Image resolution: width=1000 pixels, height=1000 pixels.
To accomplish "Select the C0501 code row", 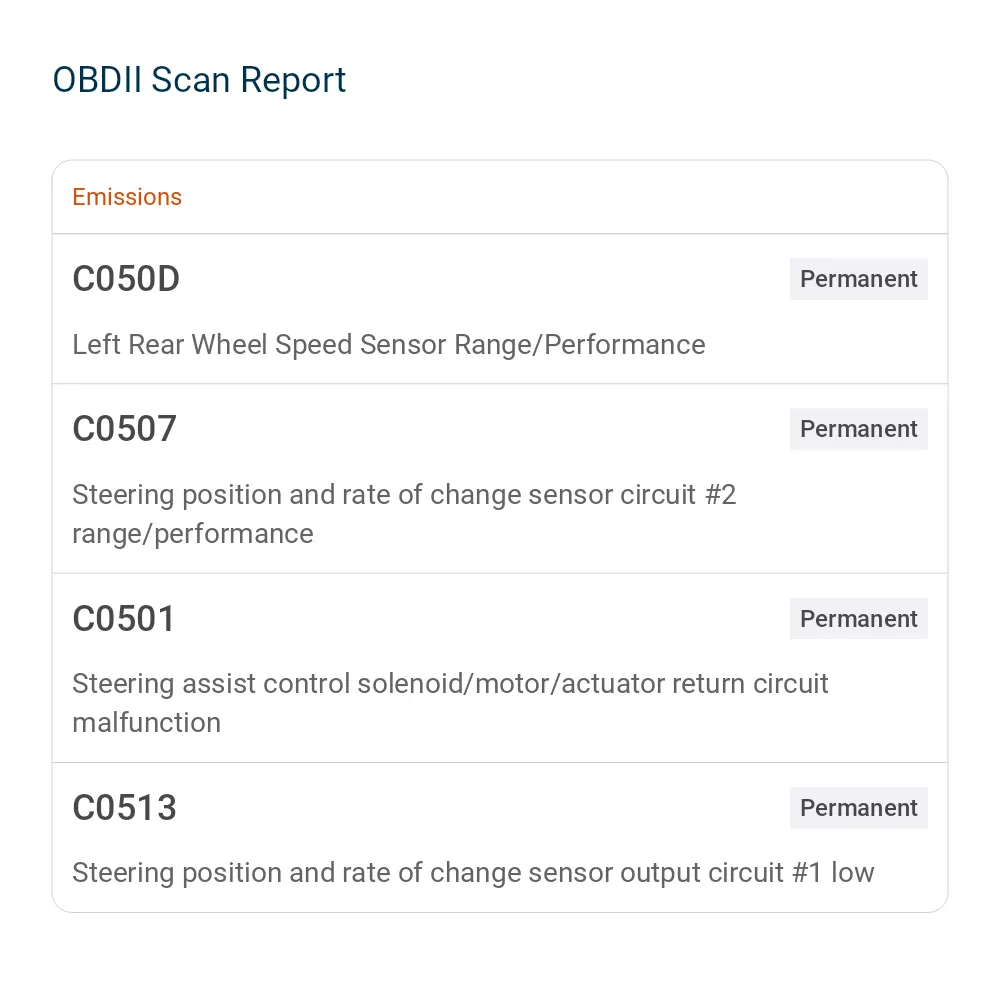I will pyautogui.click(x=500, y=668).
